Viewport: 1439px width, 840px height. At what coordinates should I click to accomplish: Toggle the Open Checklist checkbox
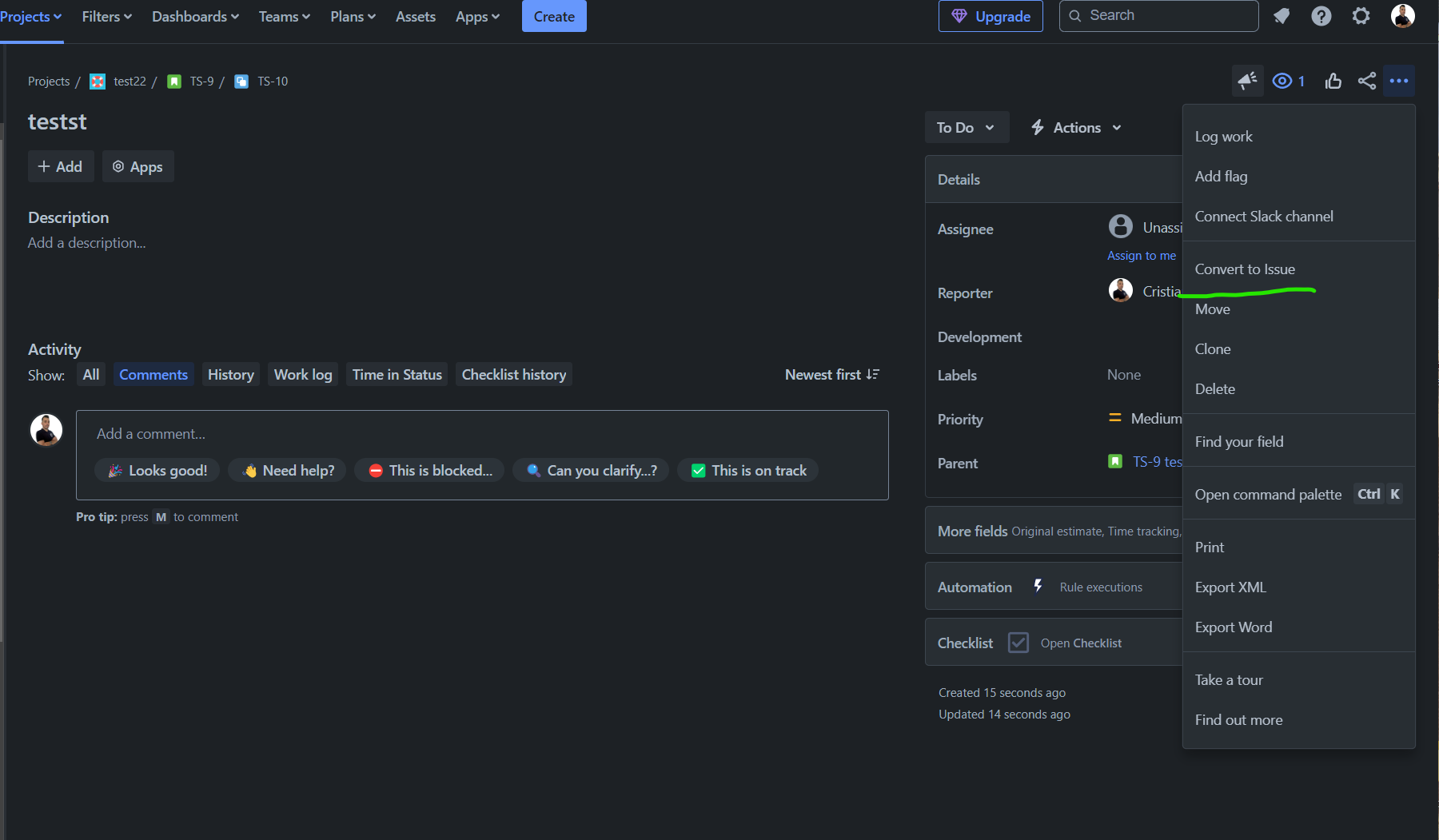(1018, 642)
